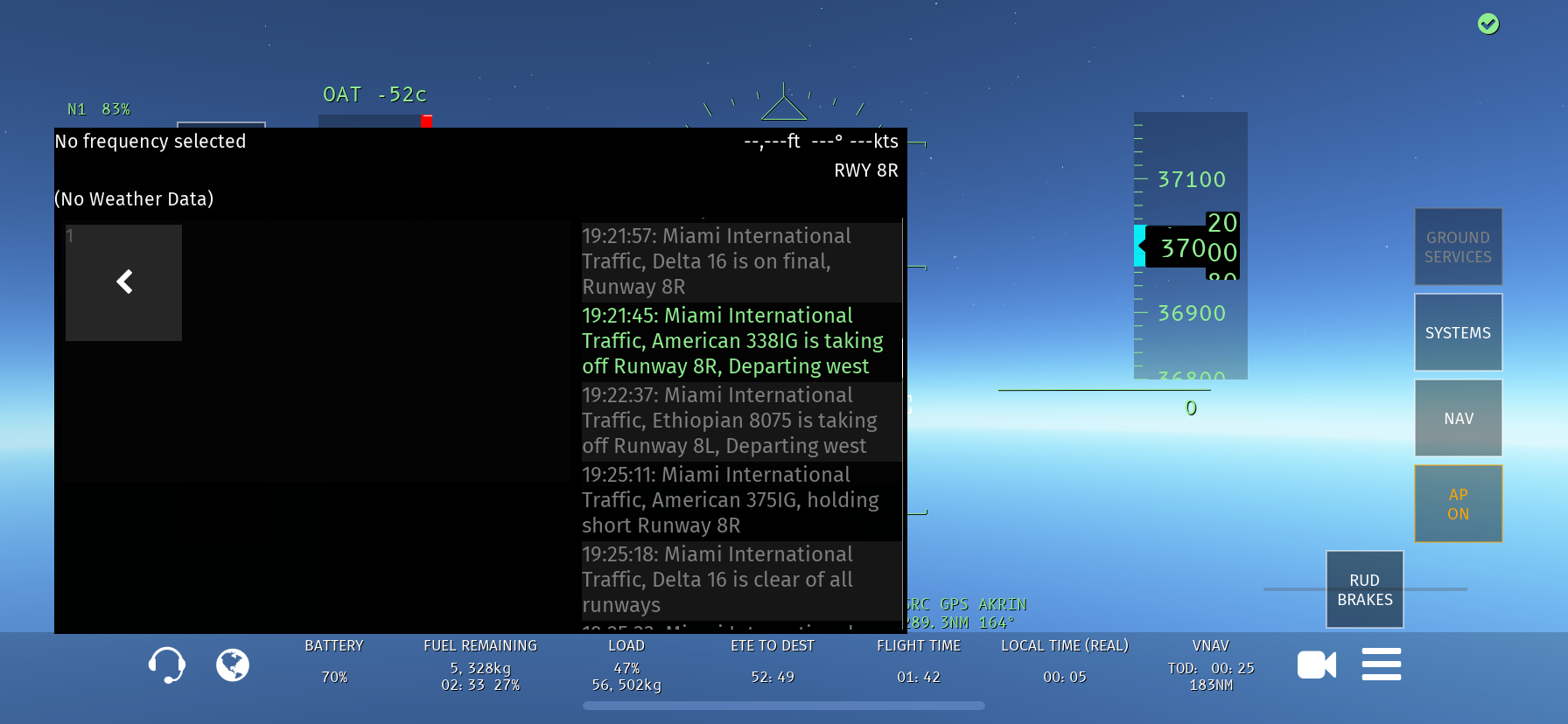Screen dimensions: 1568x724
Task: Select the Delta 16 clear of runways message
Action: [x=741, y=580]
